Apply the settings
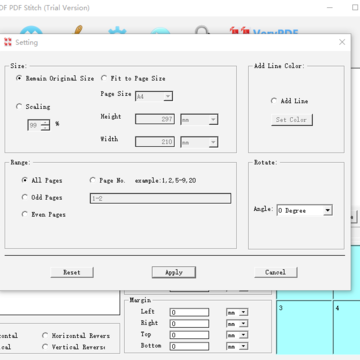The width and height of the screenshot is (360, 360). (x=174, y=272)
